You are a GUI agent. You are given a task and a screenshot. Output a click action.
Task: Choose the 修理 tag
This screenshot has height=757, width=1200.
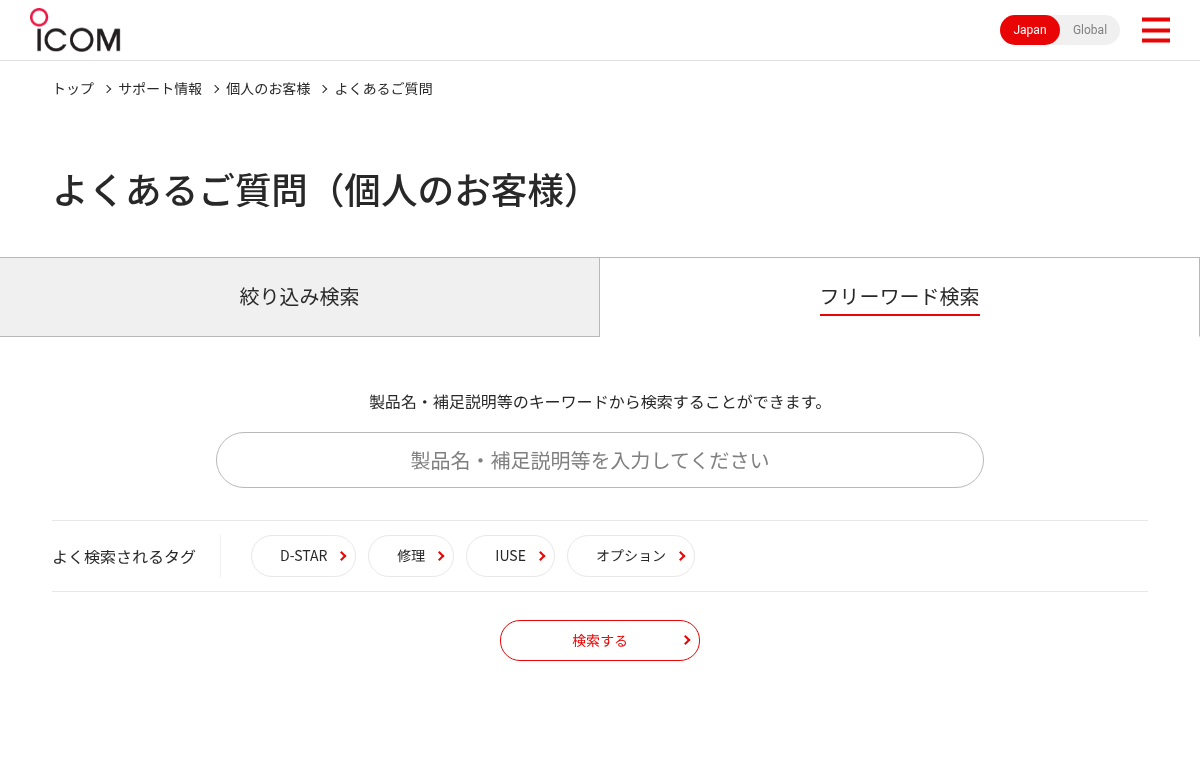coord(411,556)
